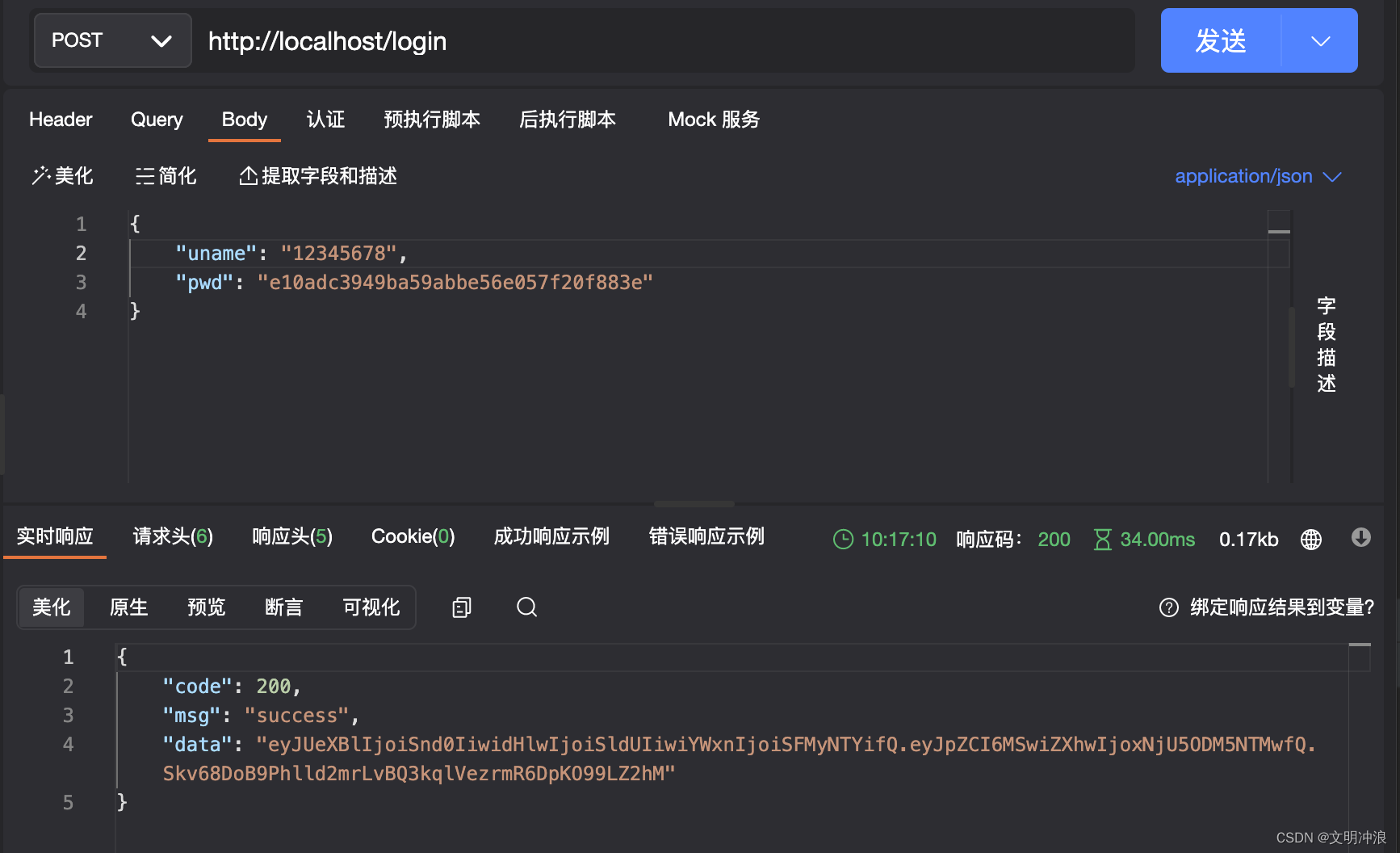Open the 预览 preview tab in response panel
Image resolution: width=1400 pixels, height=853 pixels.
click(207, 607)
